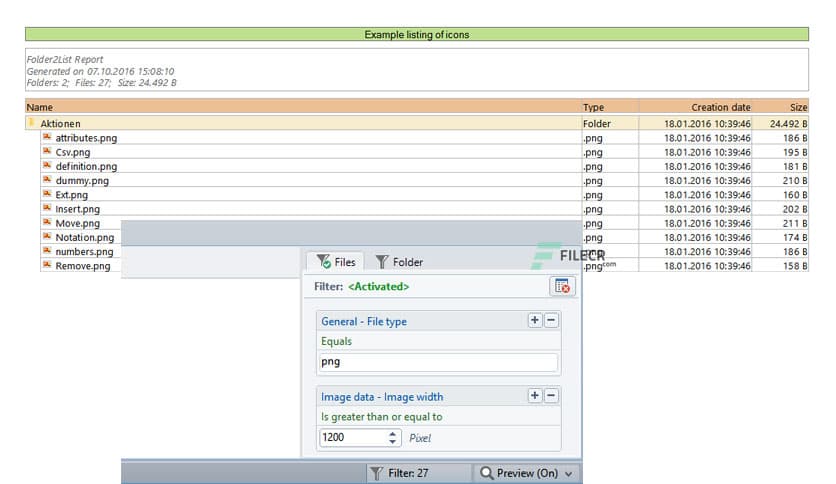The image size is (836, 484).
Task: Increase the image width value
Action: coord(392,434)
